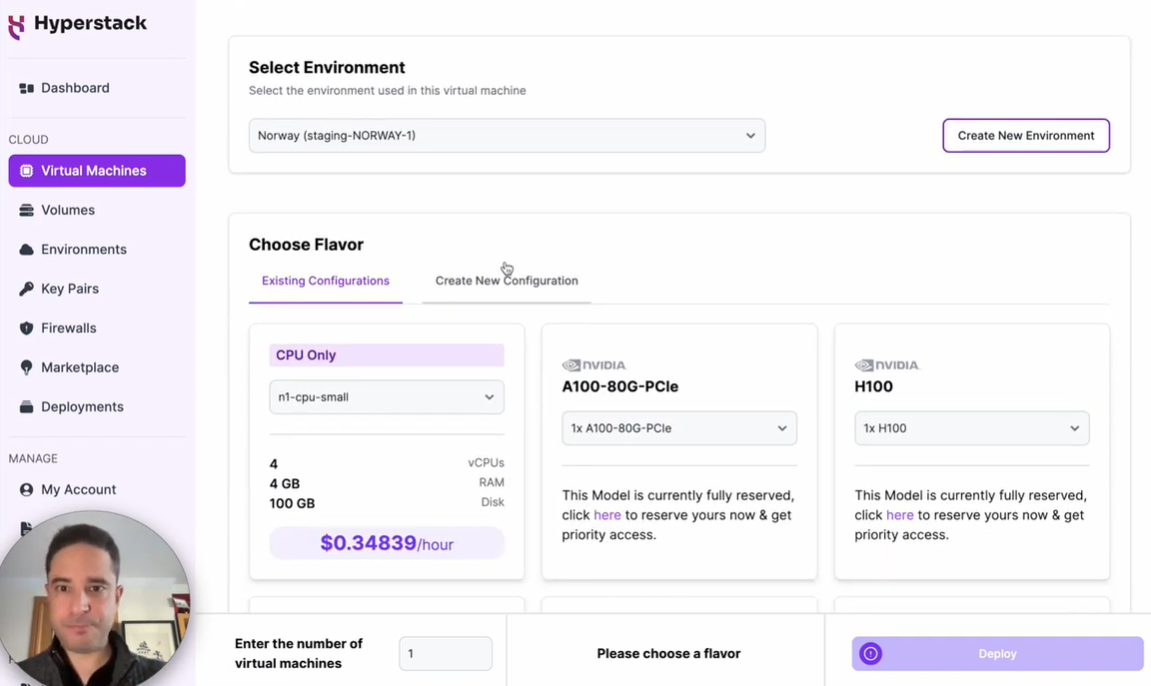Select the Existing Configurations tab
1151x686 pixels.
point(325,283)
